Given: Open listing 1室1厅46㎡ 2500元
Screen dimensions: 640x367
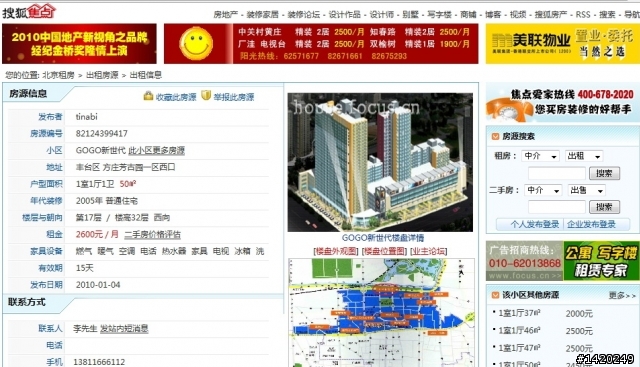Looking at the screenshot, I should point(546,331).
